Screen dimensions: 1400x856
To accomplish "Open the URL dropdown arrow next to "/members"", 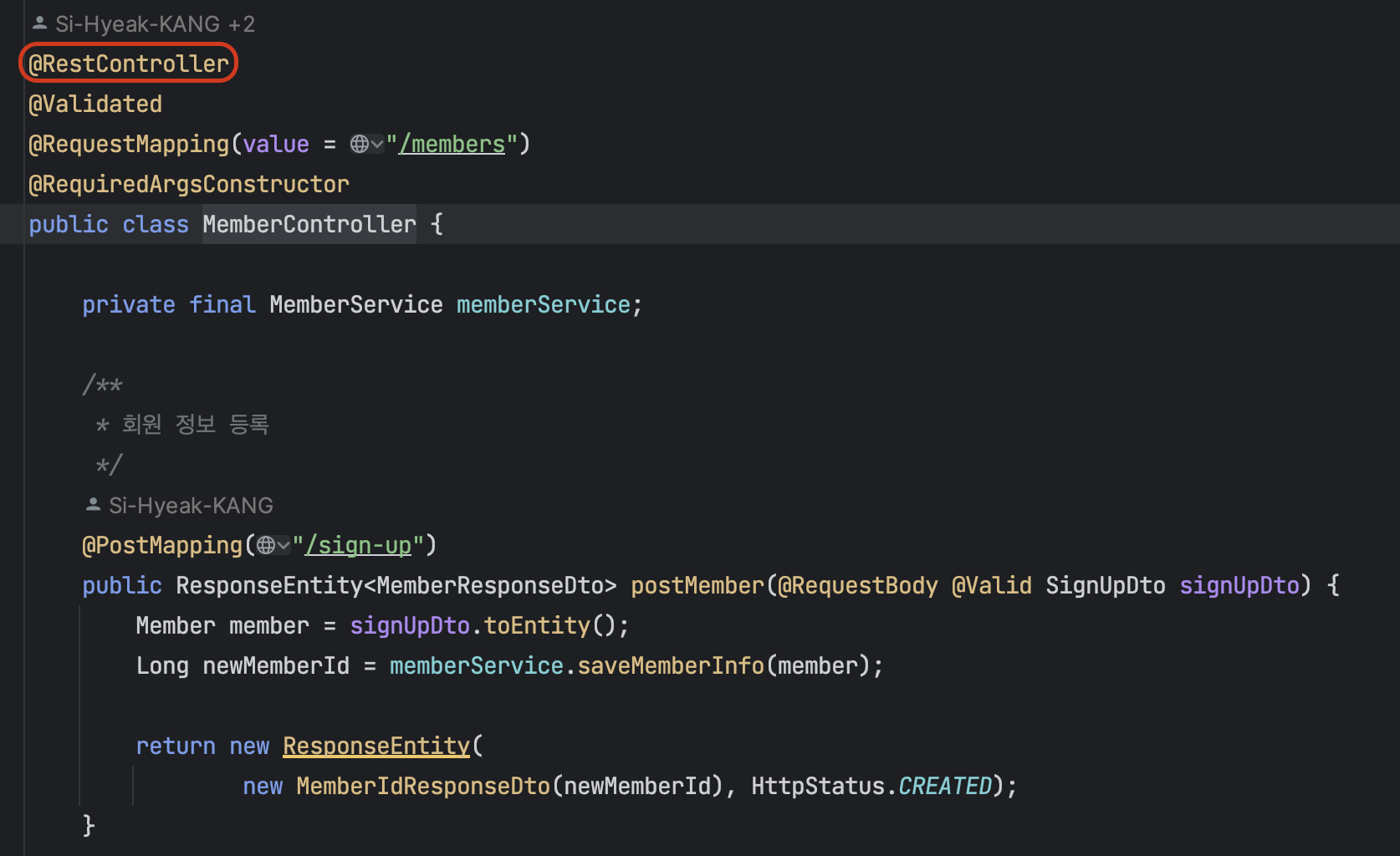I will click(x=377, y=144).
